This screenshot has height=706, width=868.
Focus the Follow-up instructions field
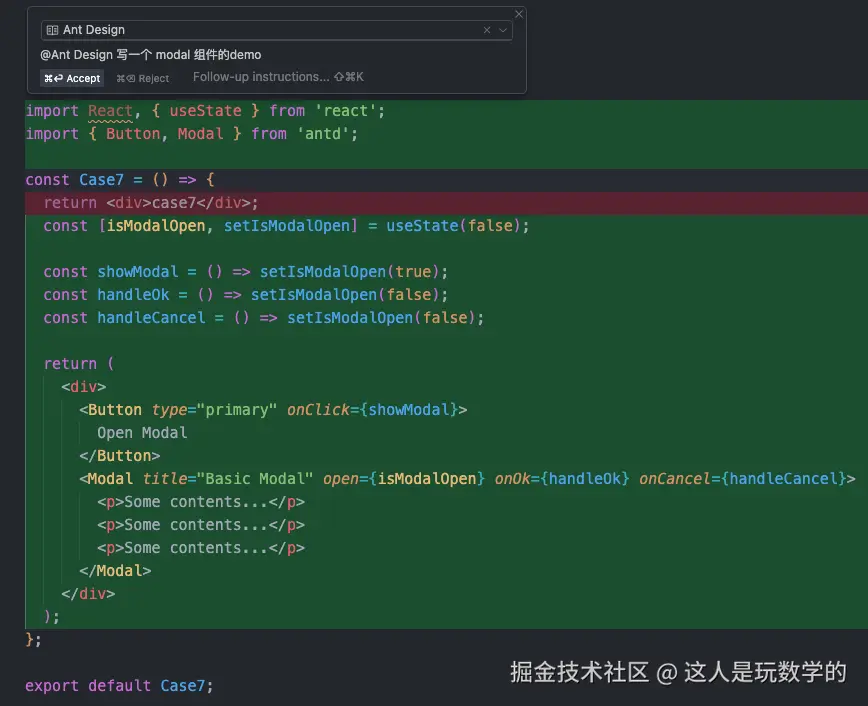278,77
